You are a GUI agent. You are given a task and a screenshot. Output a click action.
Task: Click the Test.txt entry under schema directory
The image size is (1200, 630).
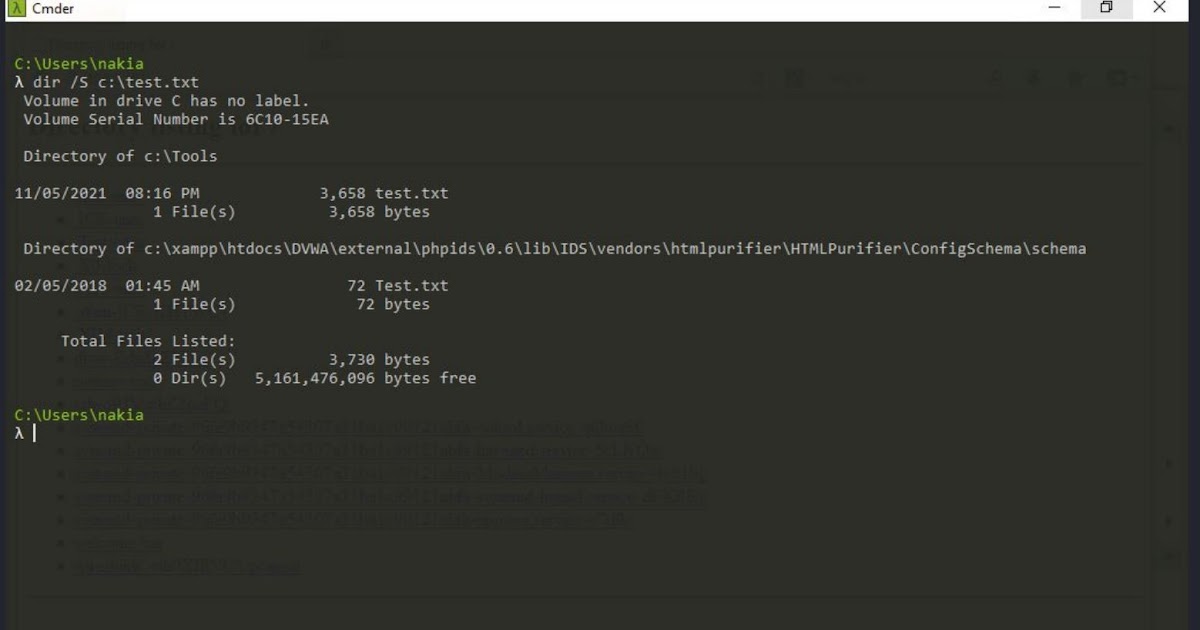pos(415,285)
